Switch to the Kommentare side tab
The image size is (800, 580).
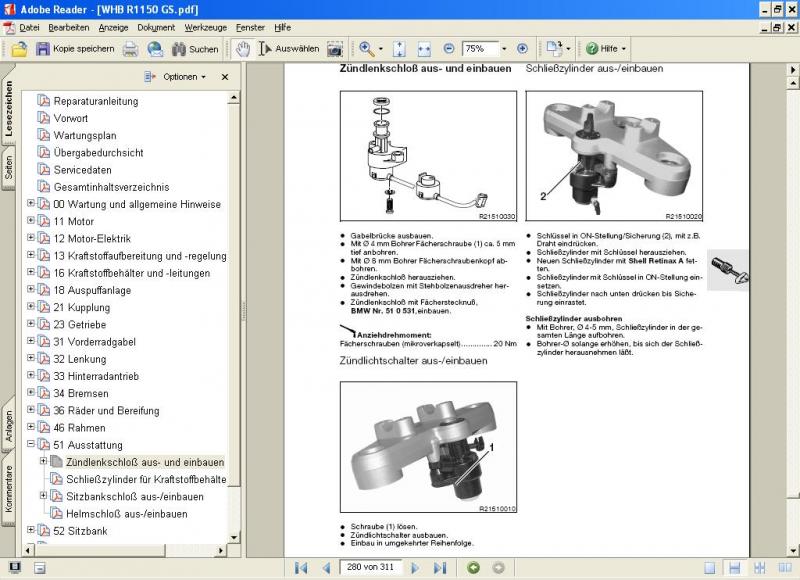pyautogui.click(x=9, y=489)
